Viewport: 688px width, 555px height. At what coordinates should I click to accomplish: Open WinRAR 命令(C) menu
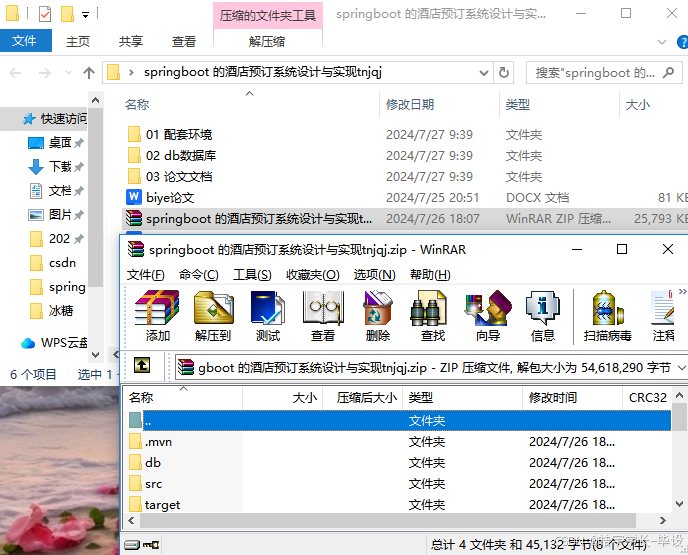click(x=198, y=275)
